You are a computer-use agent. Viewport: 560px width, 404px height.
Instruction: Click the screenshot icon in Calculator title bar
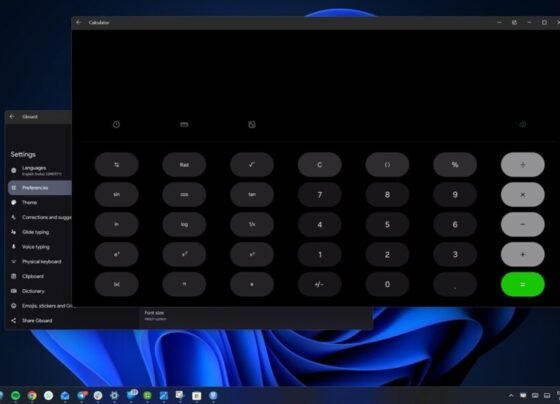[514, 22]
